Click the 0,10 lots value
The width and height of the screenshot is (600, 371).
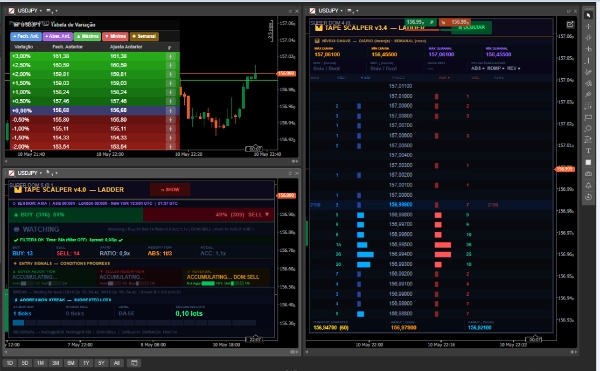coord(189,314)
